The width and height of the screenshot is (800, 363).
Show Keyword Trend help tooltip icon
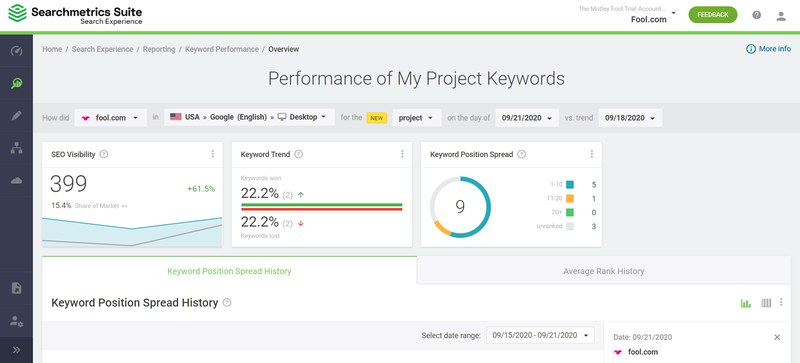click(x=298, y=154)
